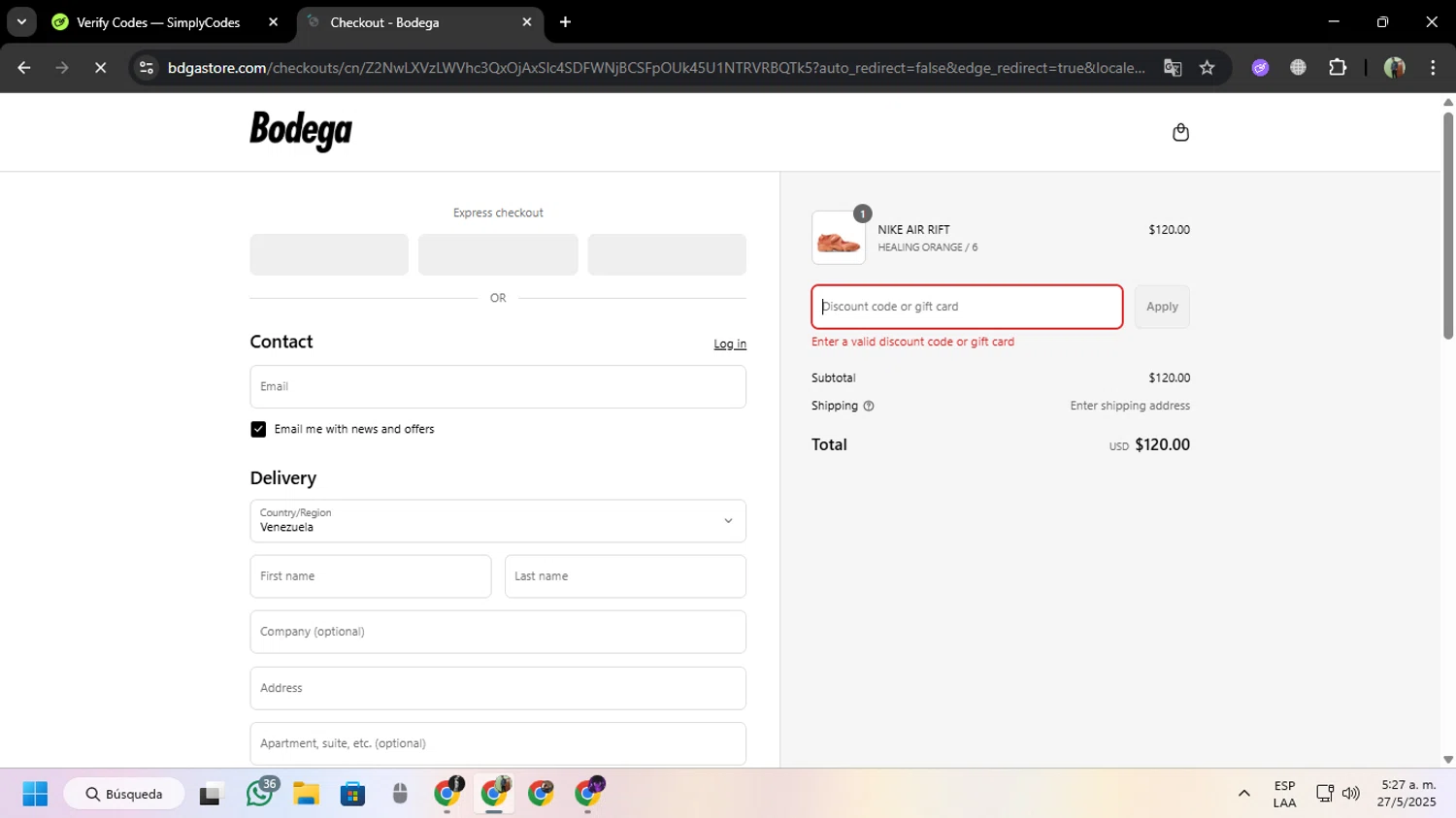Open the Windows Start menu
Image resolution: width=1456 pixels, height=818 pixels.
(35, 794)
